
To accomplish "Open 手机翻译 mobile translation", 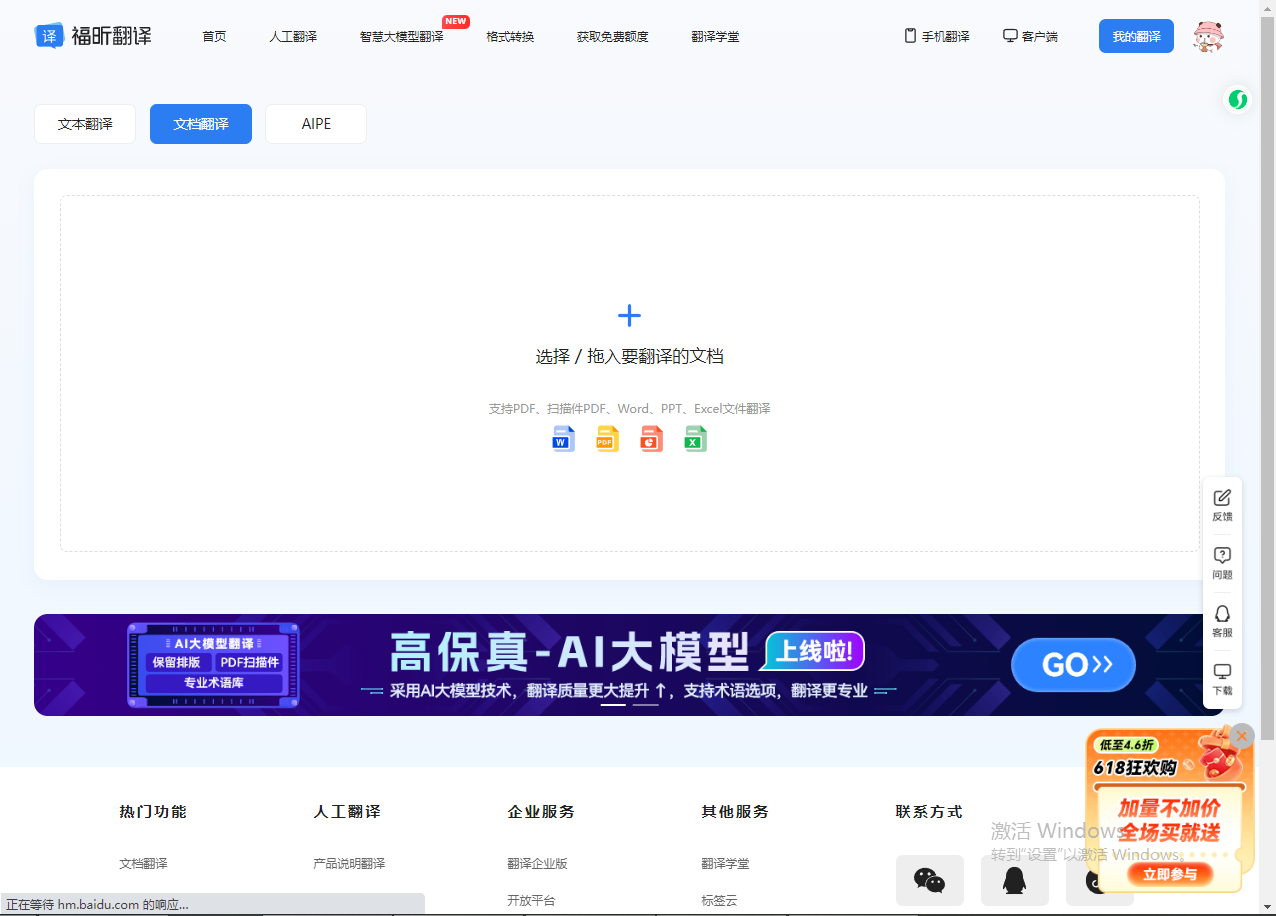I will (937, 36).
